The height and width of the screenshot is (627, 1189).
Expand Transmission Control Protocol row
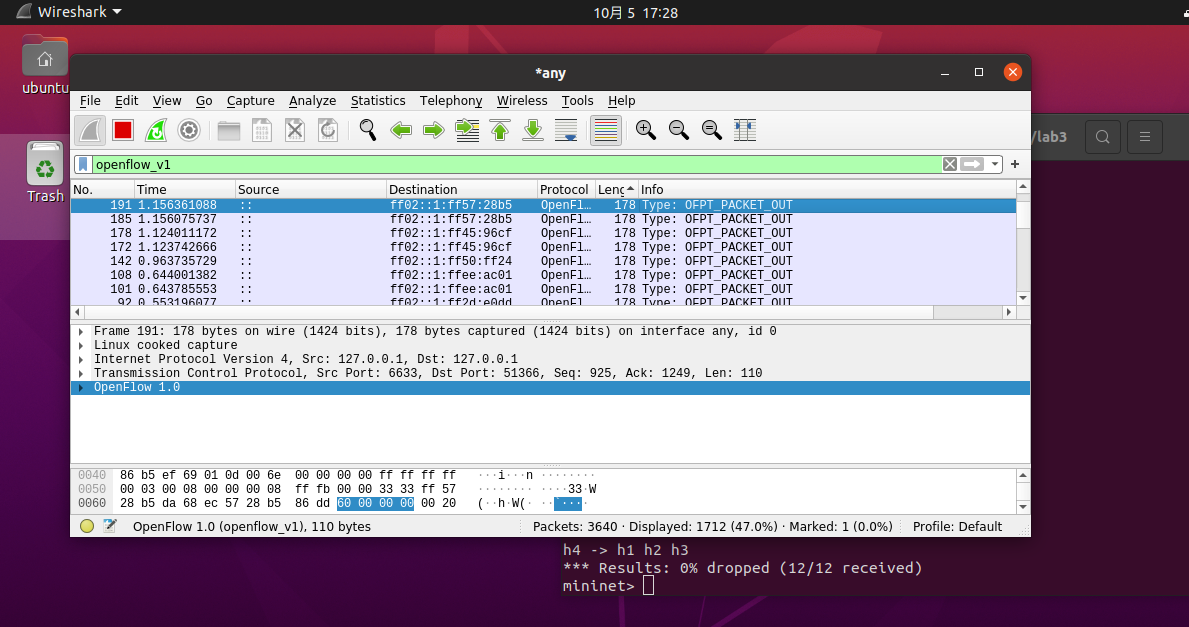pyautogui.click(x=81, y=373)
